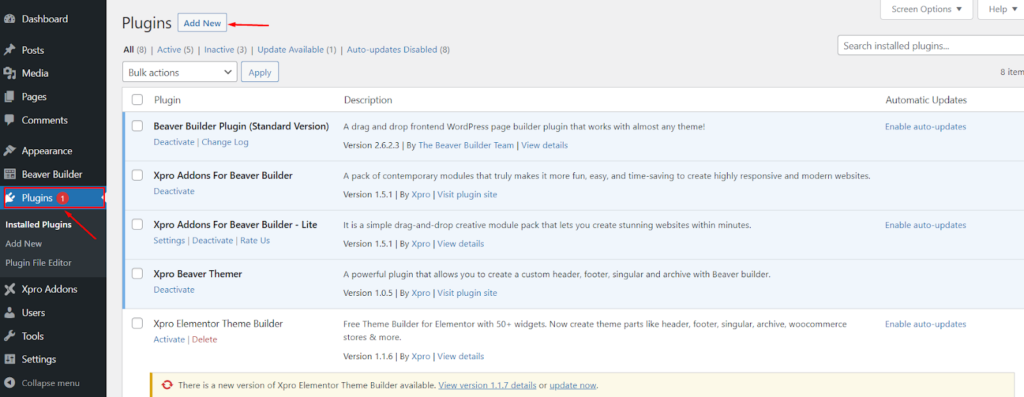Open Pages menu item

tap(34, 97)
